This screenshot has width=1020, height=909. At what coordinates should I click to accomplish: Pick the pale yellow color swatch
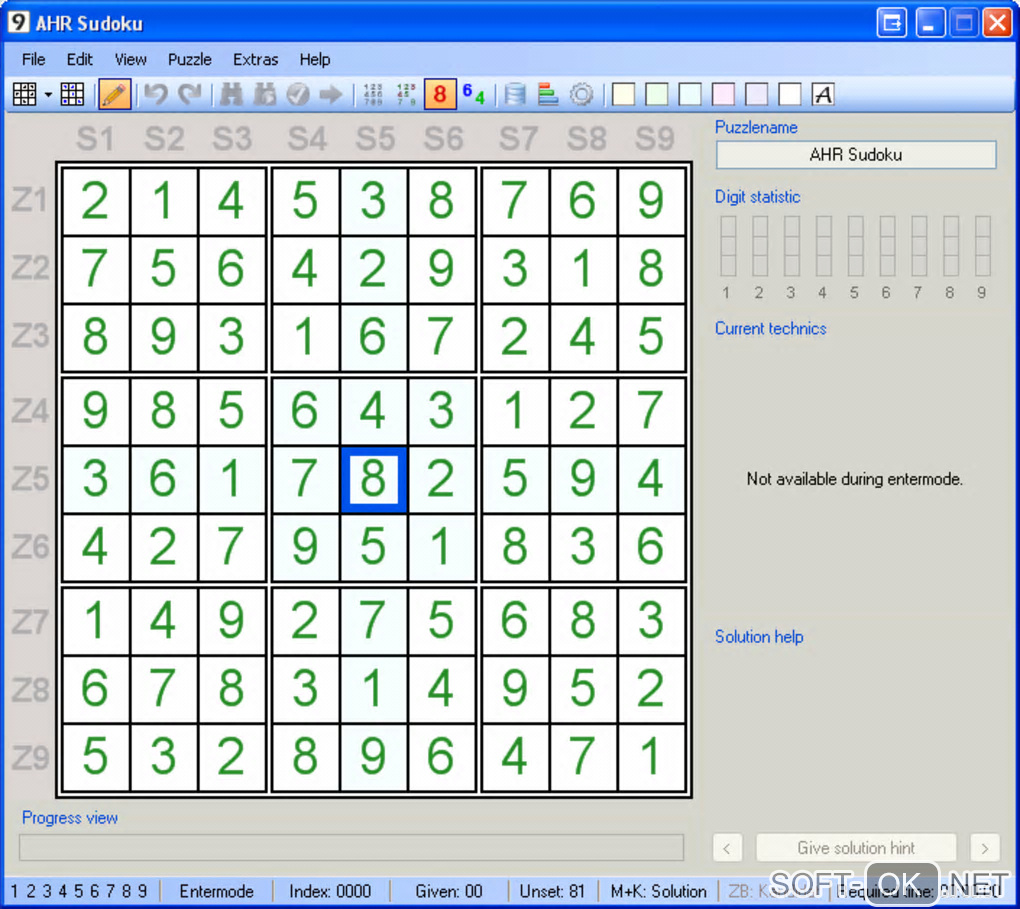624,94
